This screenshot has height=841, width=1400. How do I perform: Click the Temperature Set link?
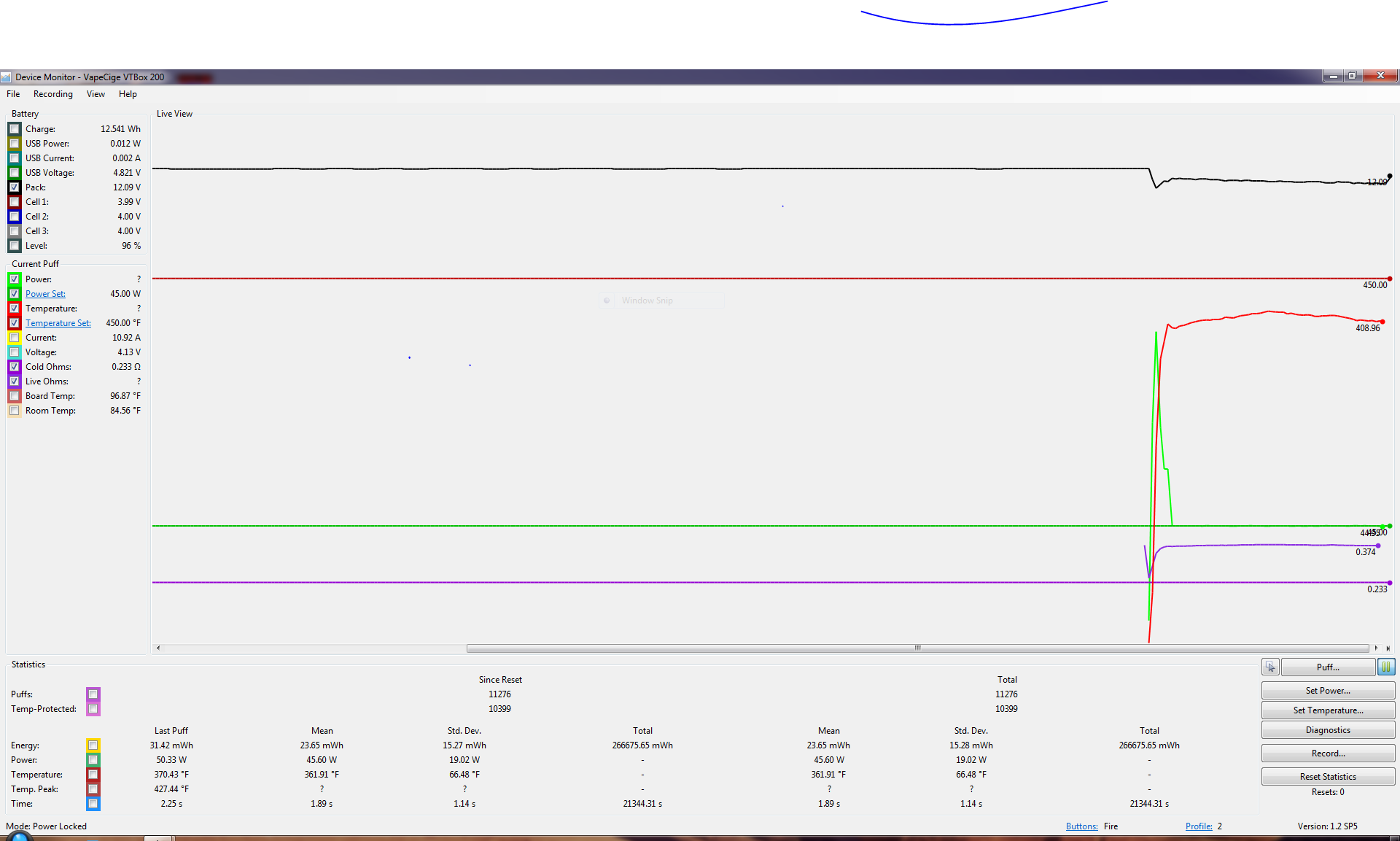pos(58,323)
